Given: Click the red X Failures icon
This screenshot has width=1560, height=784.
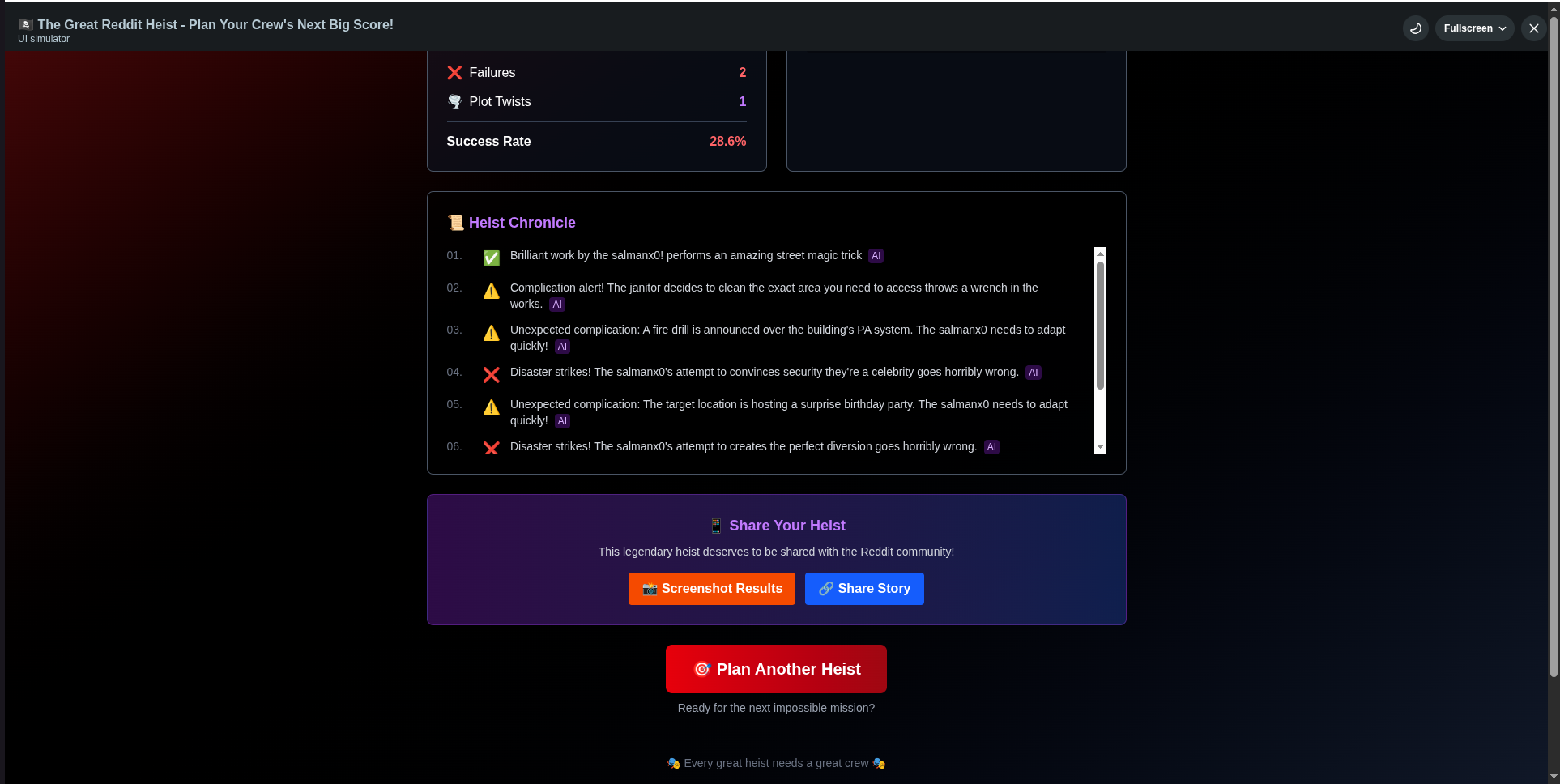Looking at the screenshot, I should point(454,73).
